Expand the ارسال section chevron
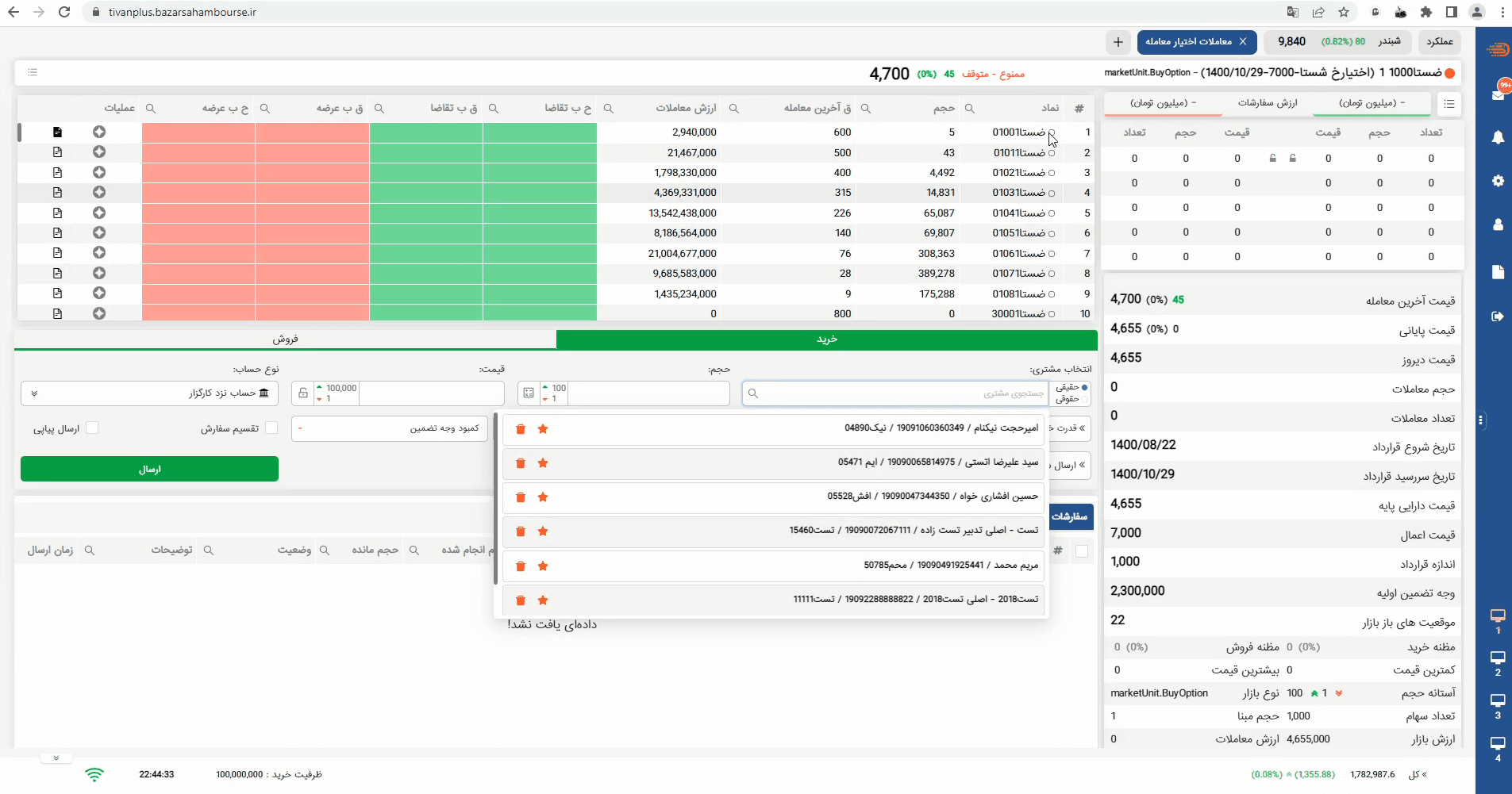The width and height of the screenshot is (1512, 794). pyautogui.click(x=1082, y=465)
